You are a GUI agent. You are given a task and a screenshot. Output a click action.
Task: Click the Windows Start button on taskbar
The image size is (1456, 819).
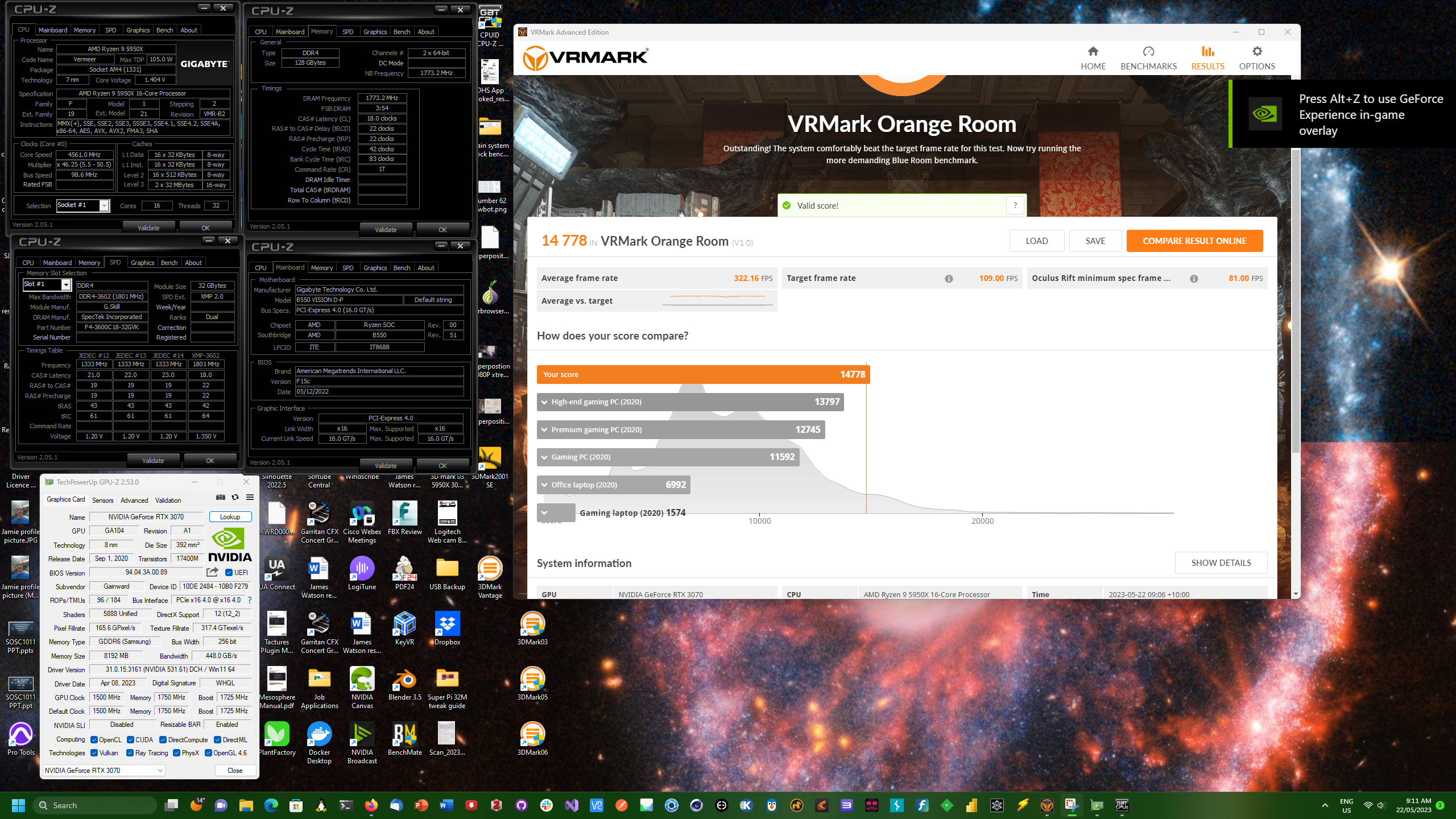coord(18,805)
